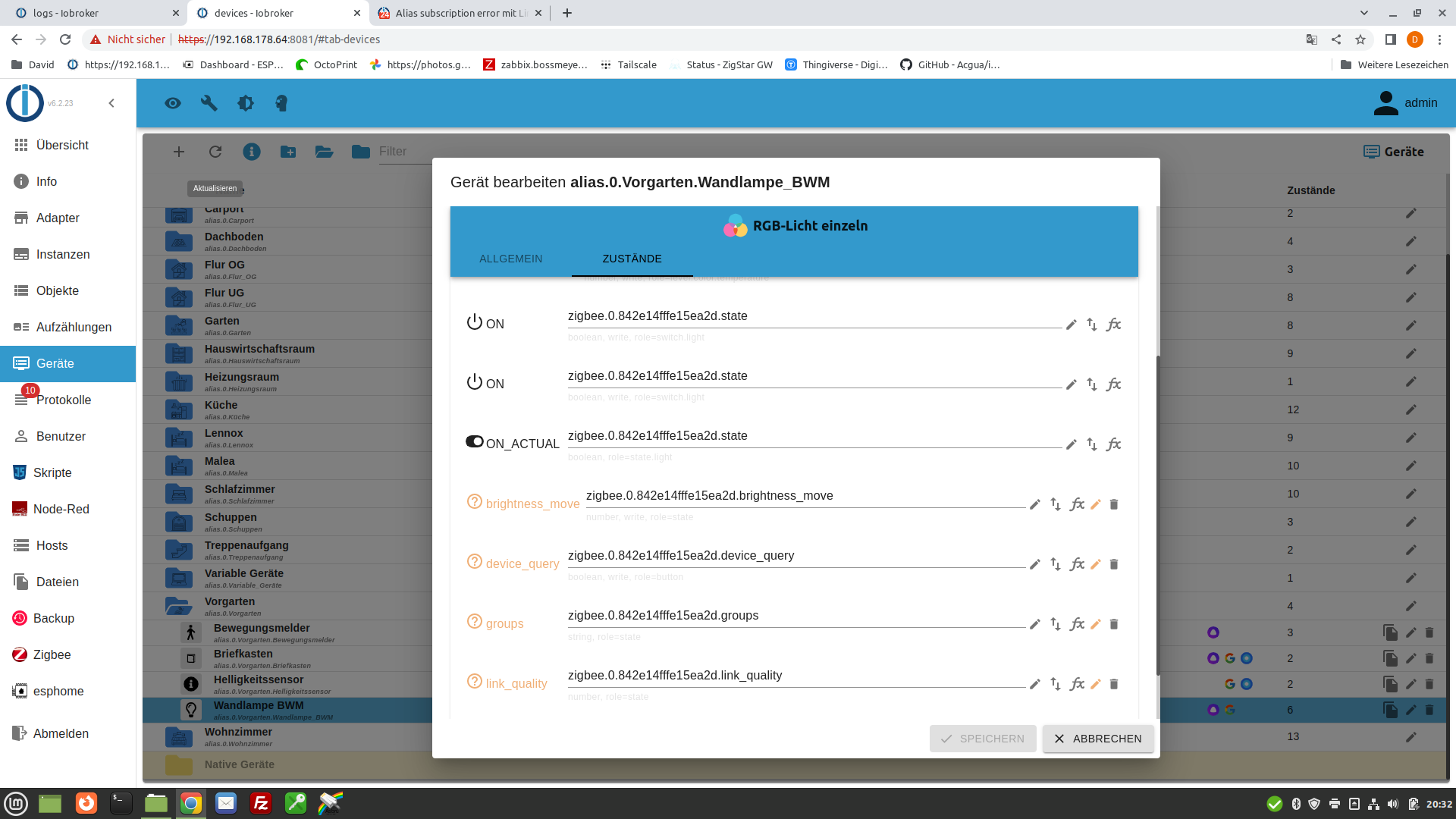The width and height of the screenshot is (1456, 819).
Task: Open formula editor for ON_ACTUAL state
Action: click(x=1113, y=444)
